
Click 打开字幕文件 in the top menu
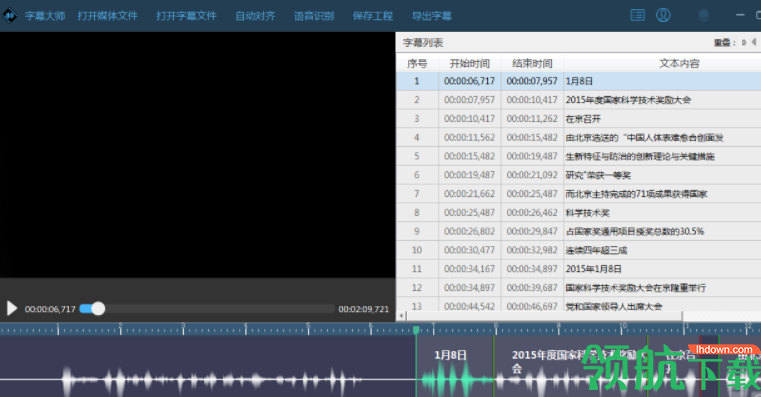click(186, 16)
